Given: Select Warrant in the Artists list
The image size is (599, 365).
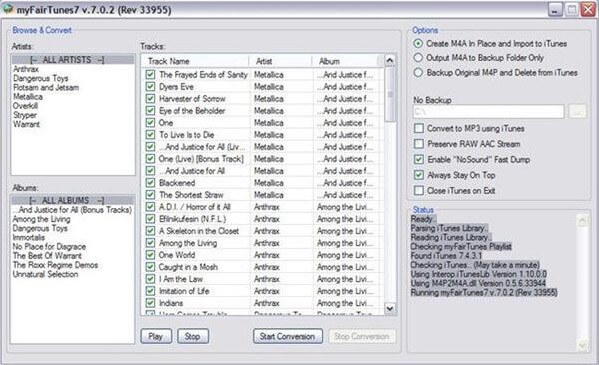Looking at the screenshot, I should pyautogui.click(x=73, y=124).
